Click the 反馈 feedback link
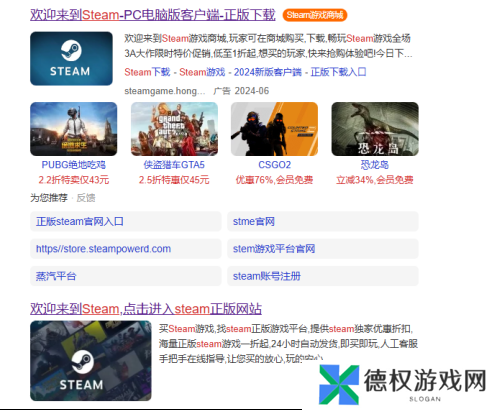 (x=86, y=198)
